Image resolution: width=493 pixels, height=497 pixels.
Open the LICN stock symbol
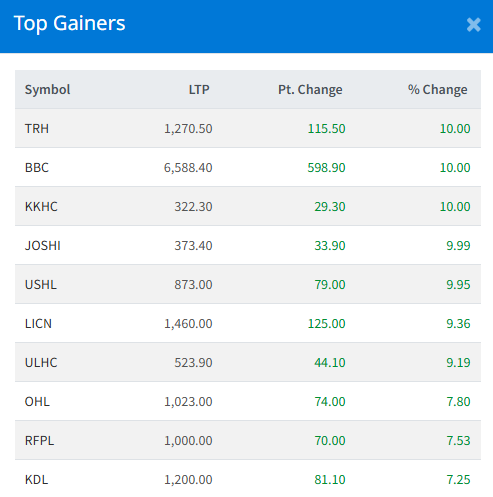click(x=38, y=324)
